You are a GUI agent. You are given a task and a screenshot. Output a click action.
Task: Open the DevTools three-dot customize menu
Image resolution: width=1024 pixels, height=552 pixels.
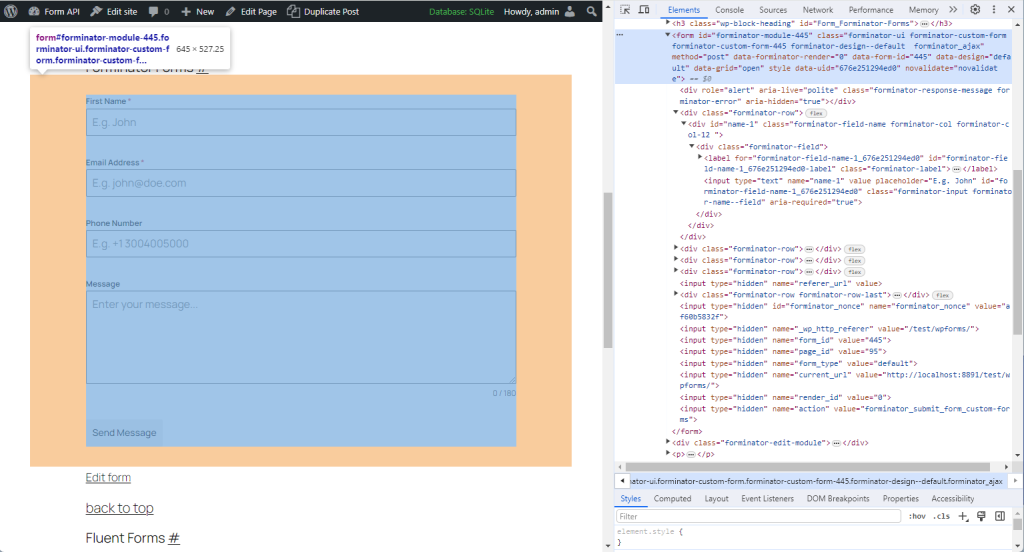point(994,10)
